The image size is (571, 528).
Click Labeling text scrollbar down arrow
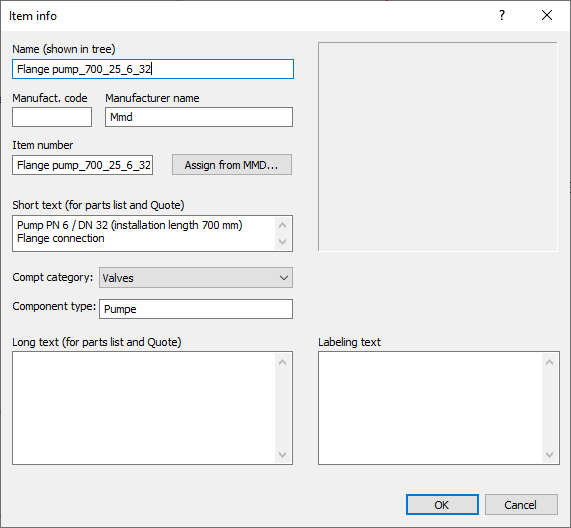coord(550,454)
